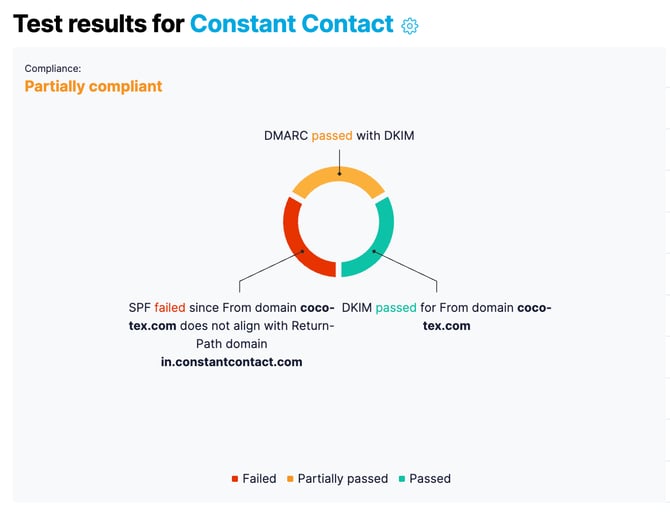The height and width of the screenshot is (514, 670).
Task: Click the Partially compliant status text
Action: pos(93,87)
